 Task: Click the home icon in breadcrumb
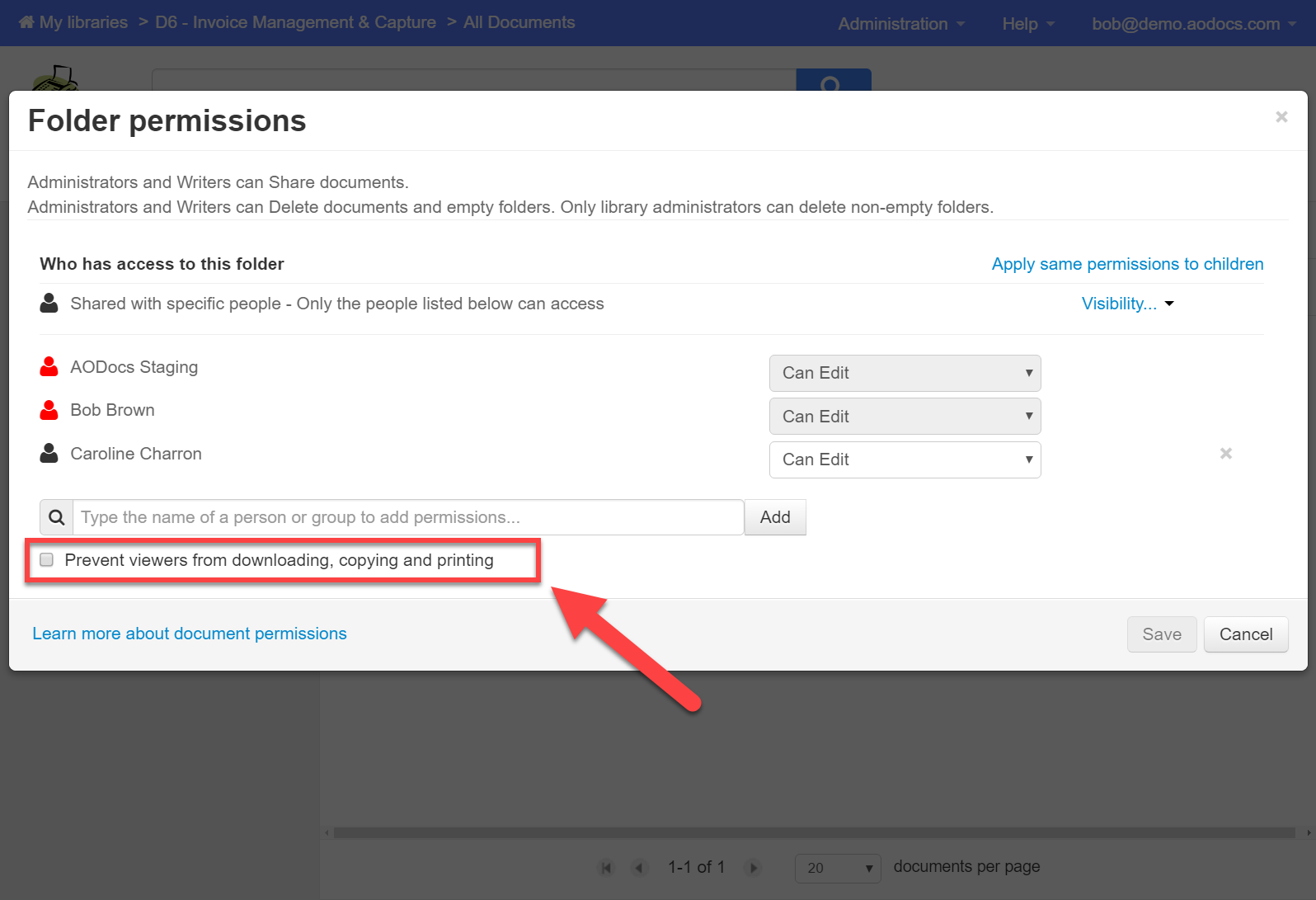point(26,22)
